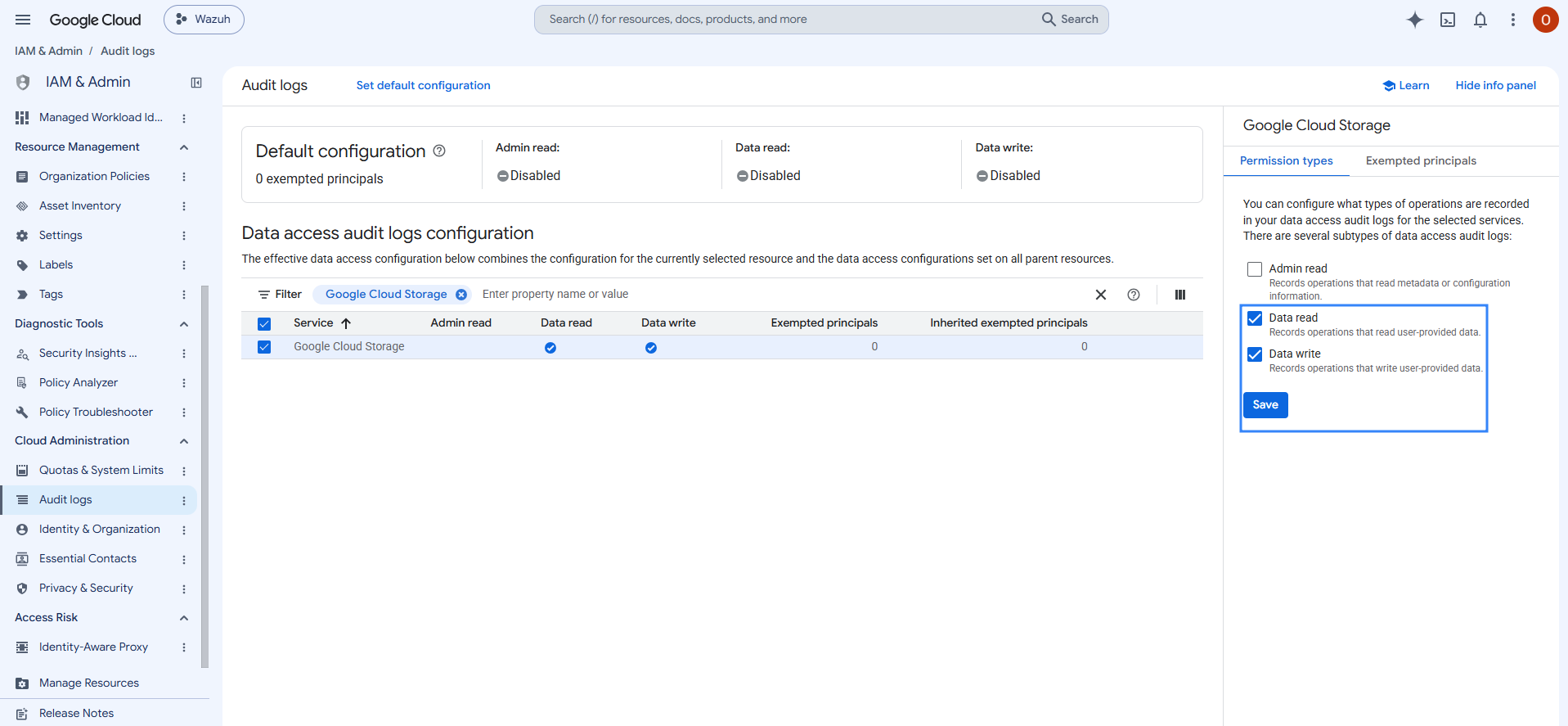
Task: Open filter help question mark icon
Action: click(1134, 295)
